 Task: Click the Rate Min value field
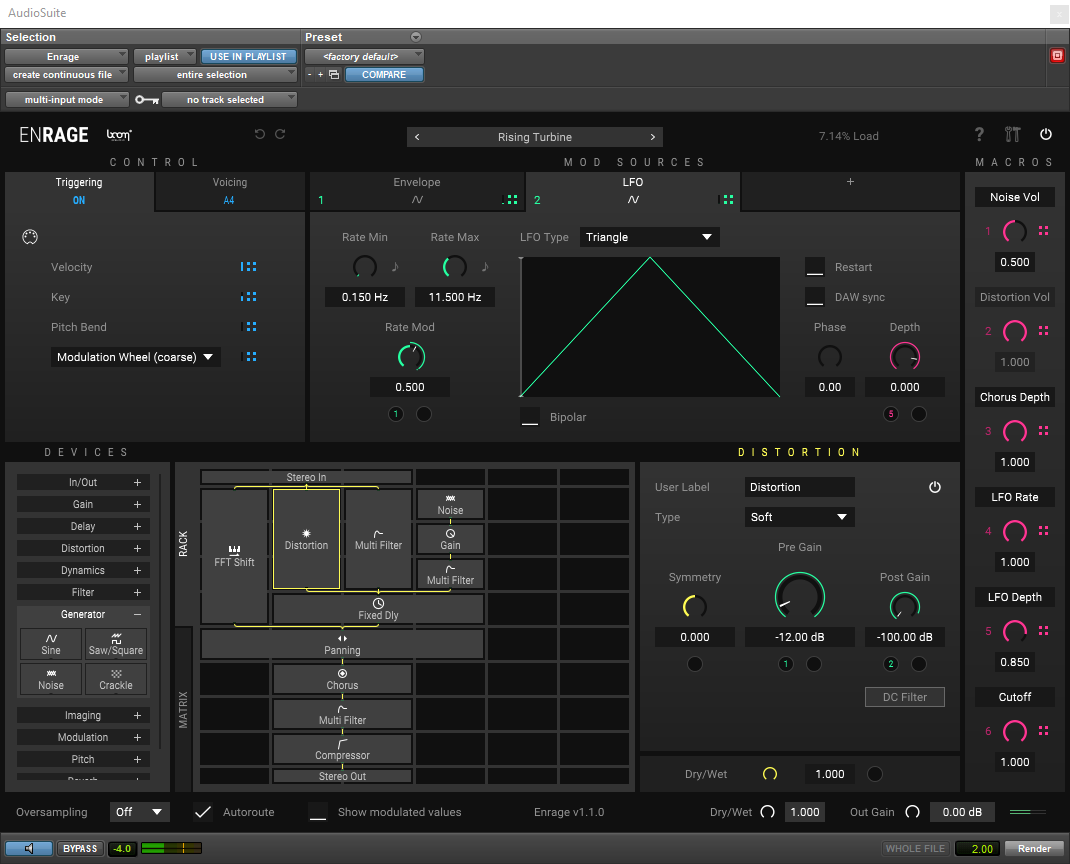click(x=365, y=297)
